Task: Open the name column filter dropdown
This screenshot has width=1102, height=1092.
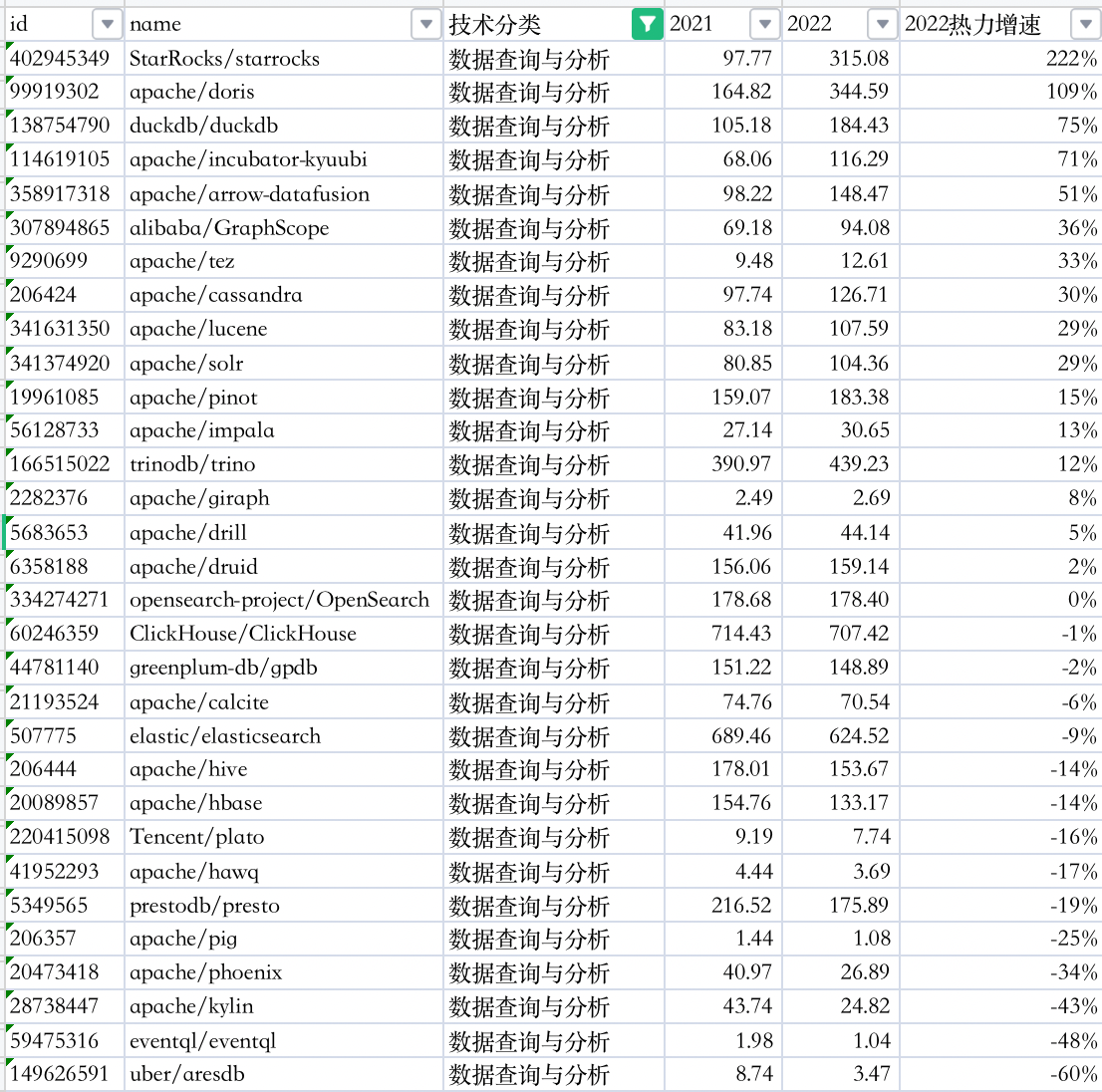Action: tap(426, 24)
